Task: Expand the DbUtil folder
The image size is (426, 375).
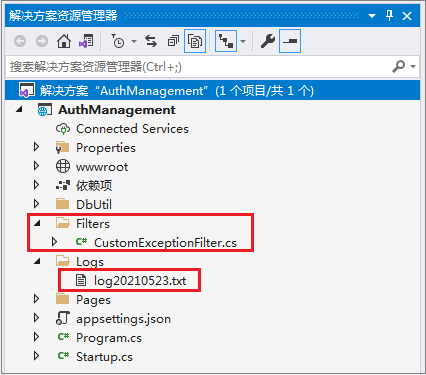Action: point(37,204)
